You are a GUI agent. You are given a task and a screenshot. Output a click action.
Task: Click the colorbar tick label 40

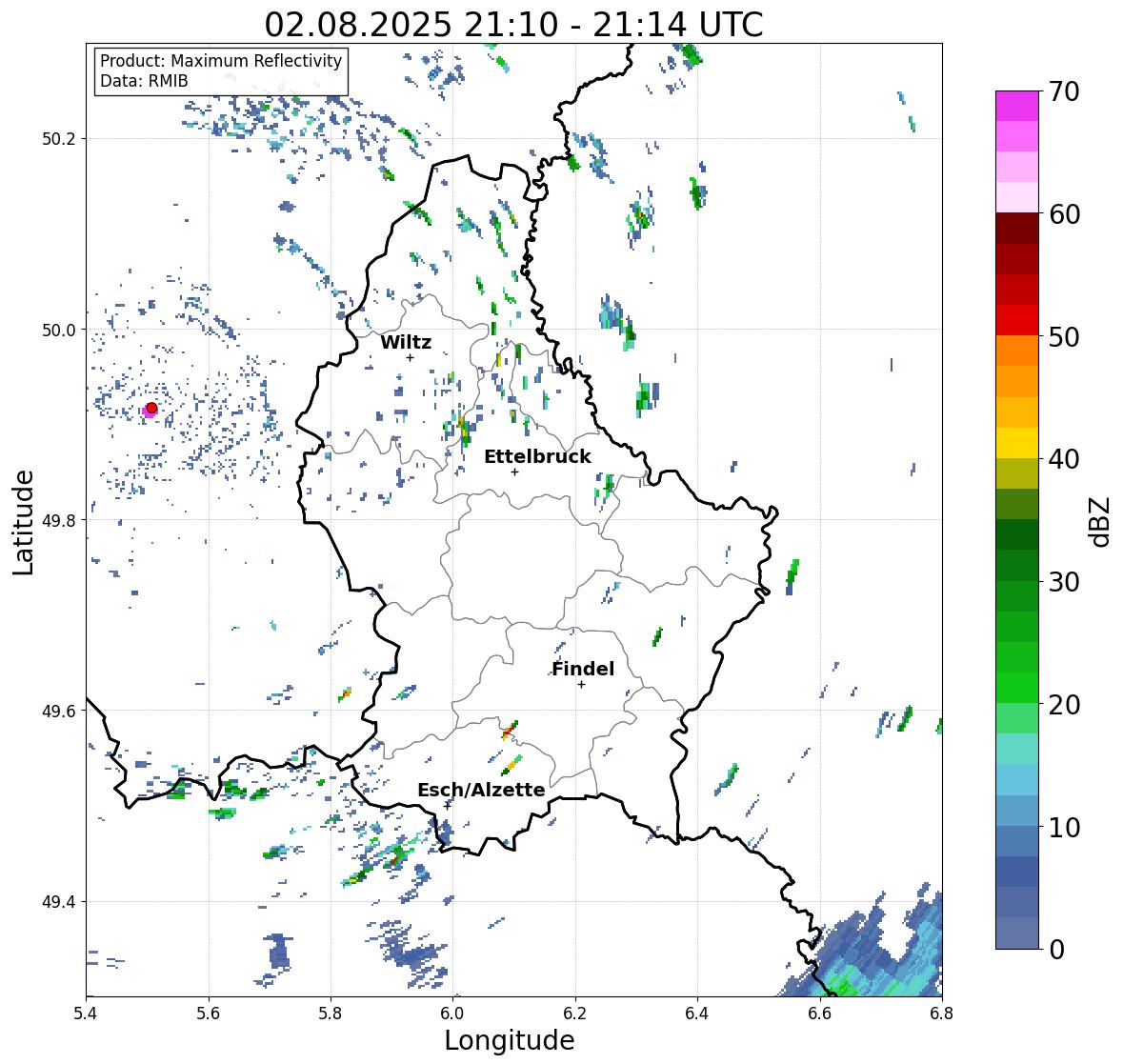pyautogui.click(x=1064, y=459)
